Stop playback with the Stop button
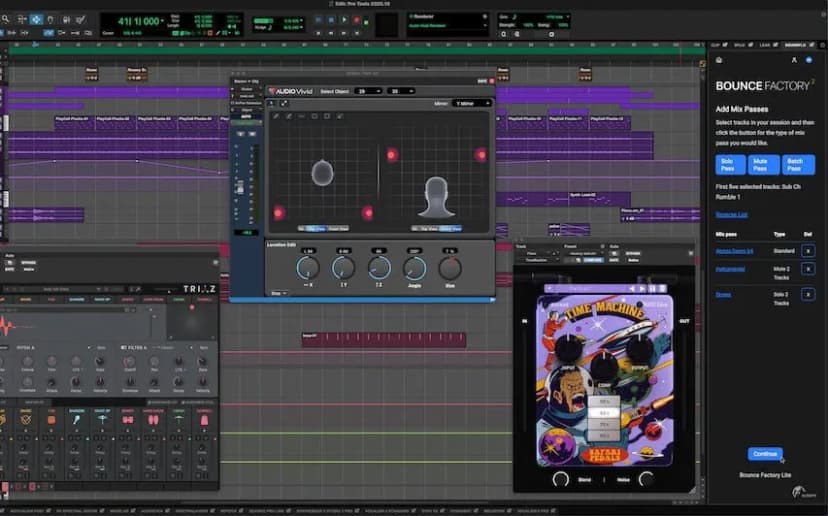This screenshot has width=828, height=516. [x=331, y=20]
